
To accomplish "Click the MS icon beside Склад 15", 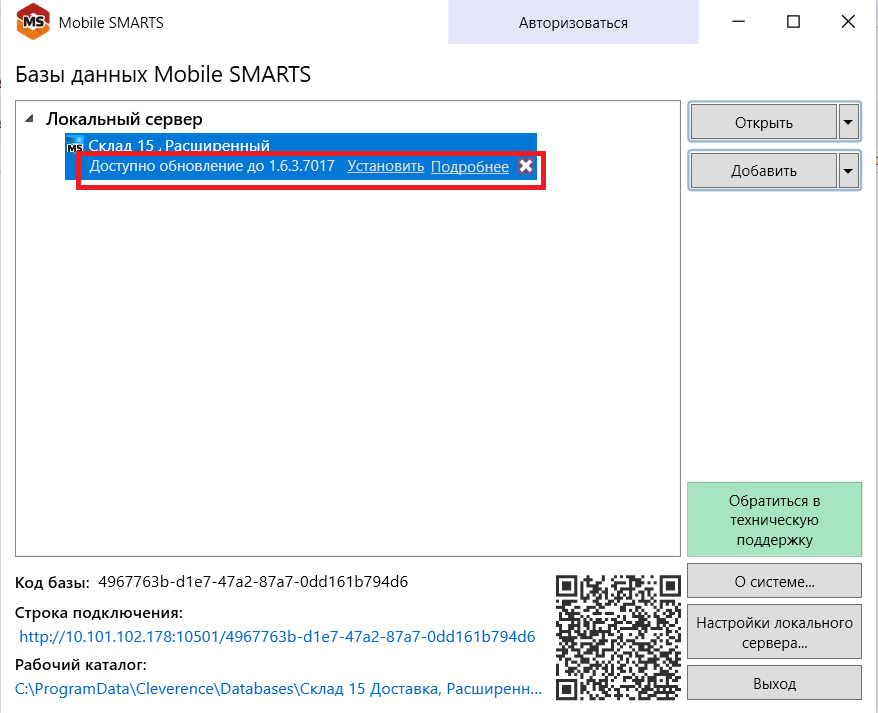I will (x=75, y=146).
